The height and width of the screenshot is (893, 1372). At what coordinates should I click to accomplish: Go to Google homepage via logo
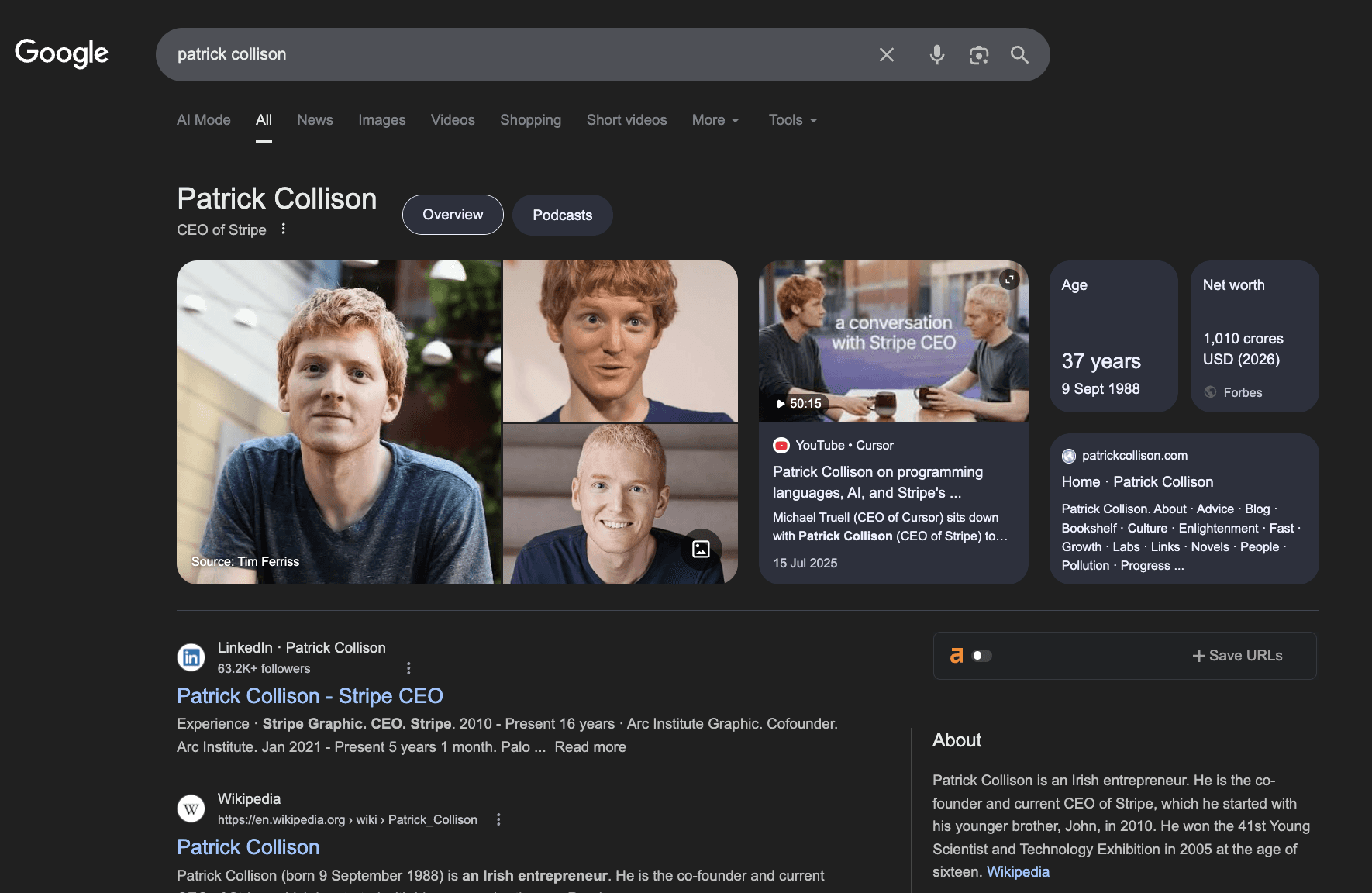click(62, 53)
